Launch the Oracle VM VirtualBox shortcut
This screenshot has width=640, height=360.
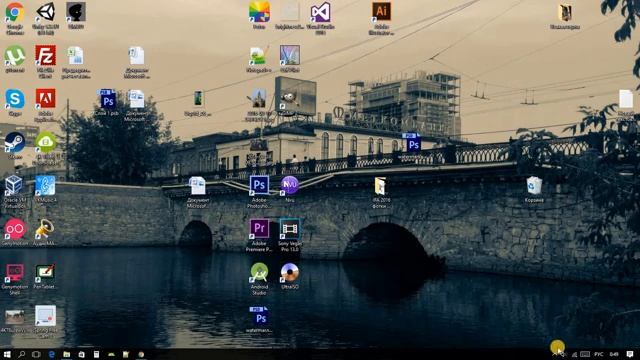14,186
